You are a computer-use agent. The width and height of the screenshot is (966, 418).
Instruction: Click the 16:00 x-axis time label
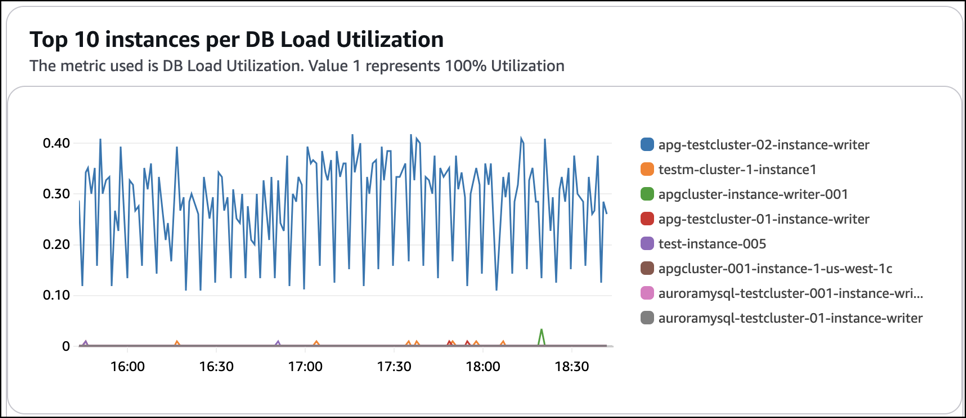[128, 367]
